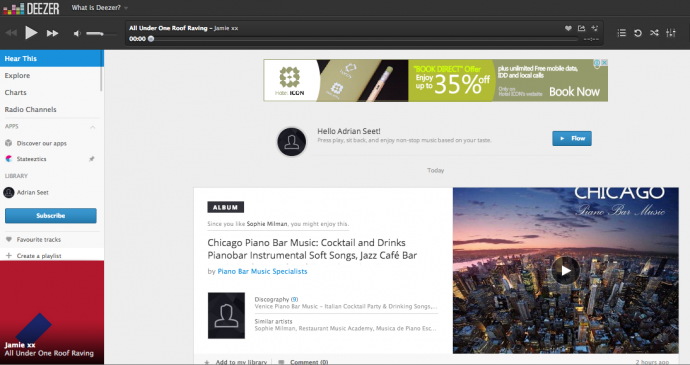Open the queue list icon

(621, 33)
